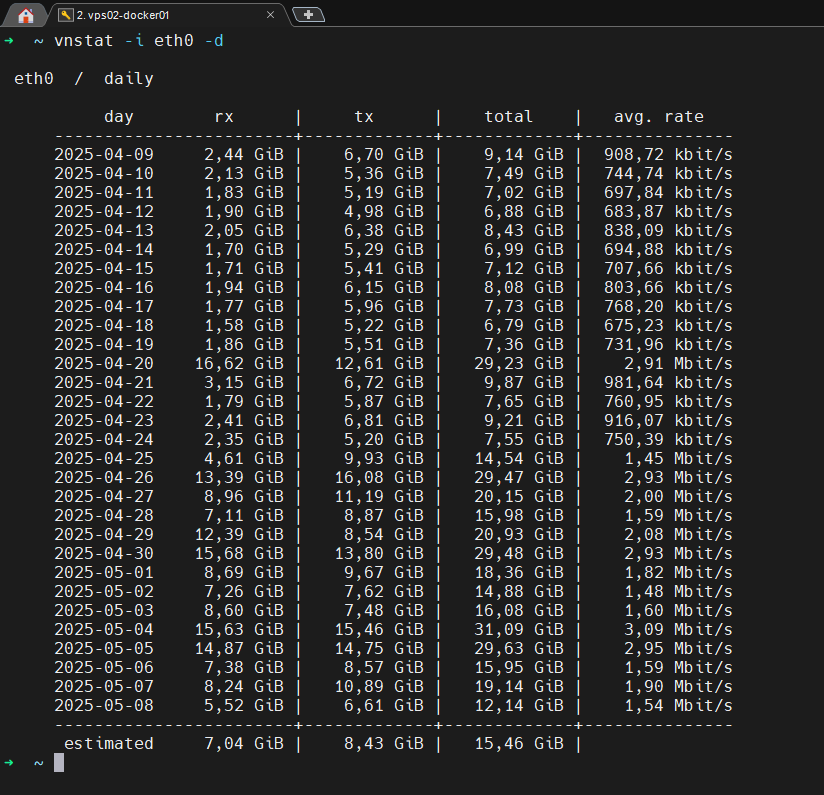Select rx value 16,62 GiB
824x795 pixels.
pyautogui.click(x=239, y=363)
